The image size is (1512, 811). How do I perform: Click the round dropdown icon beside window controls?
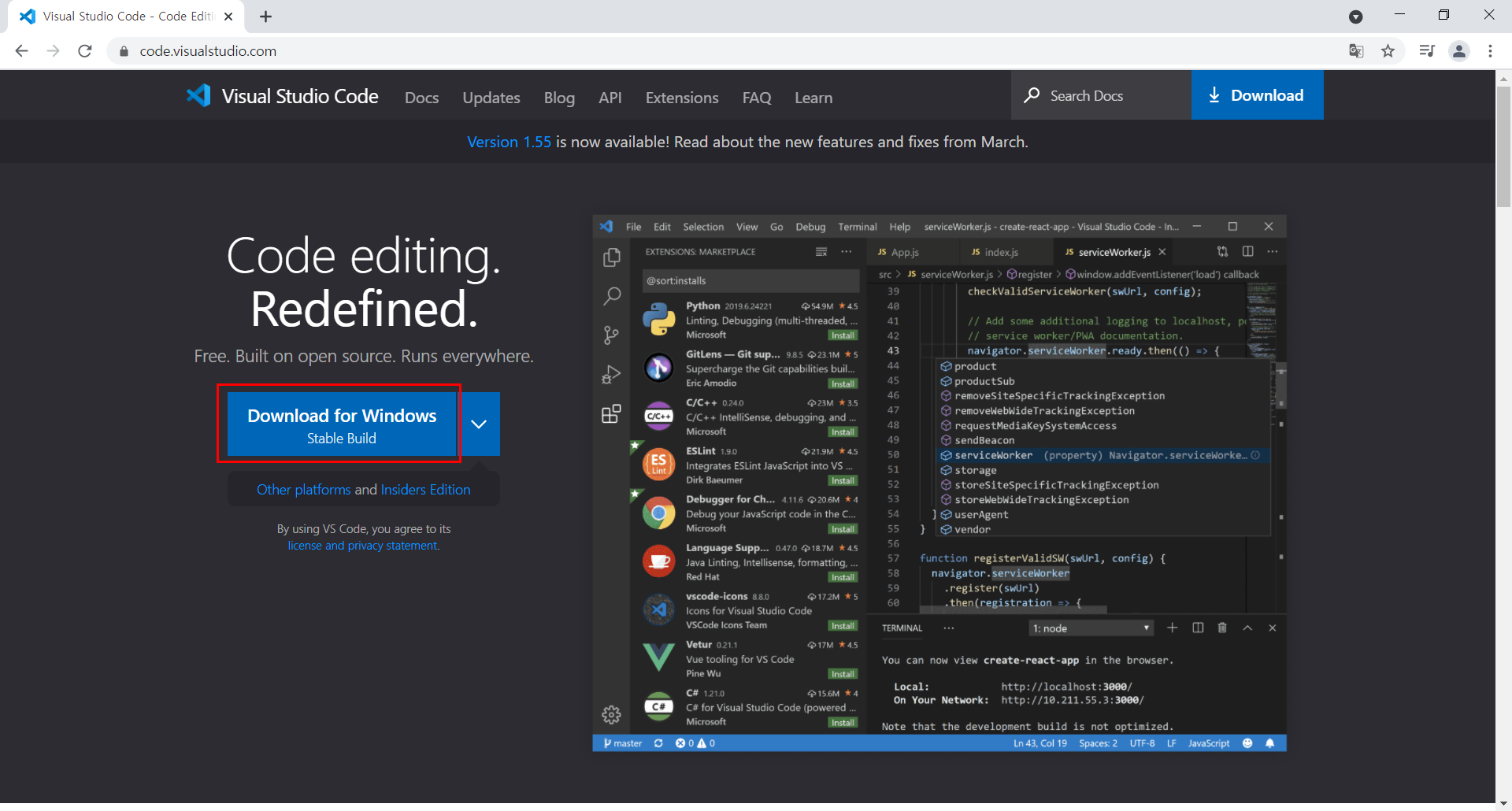(1356, 17)
